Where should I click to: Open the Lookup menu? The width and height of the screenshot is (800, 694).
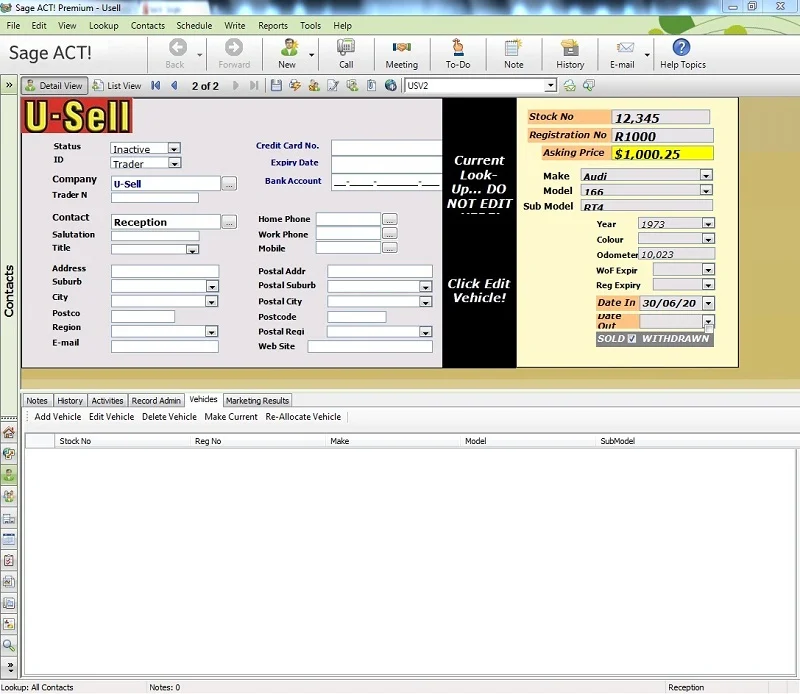[104, 26]
